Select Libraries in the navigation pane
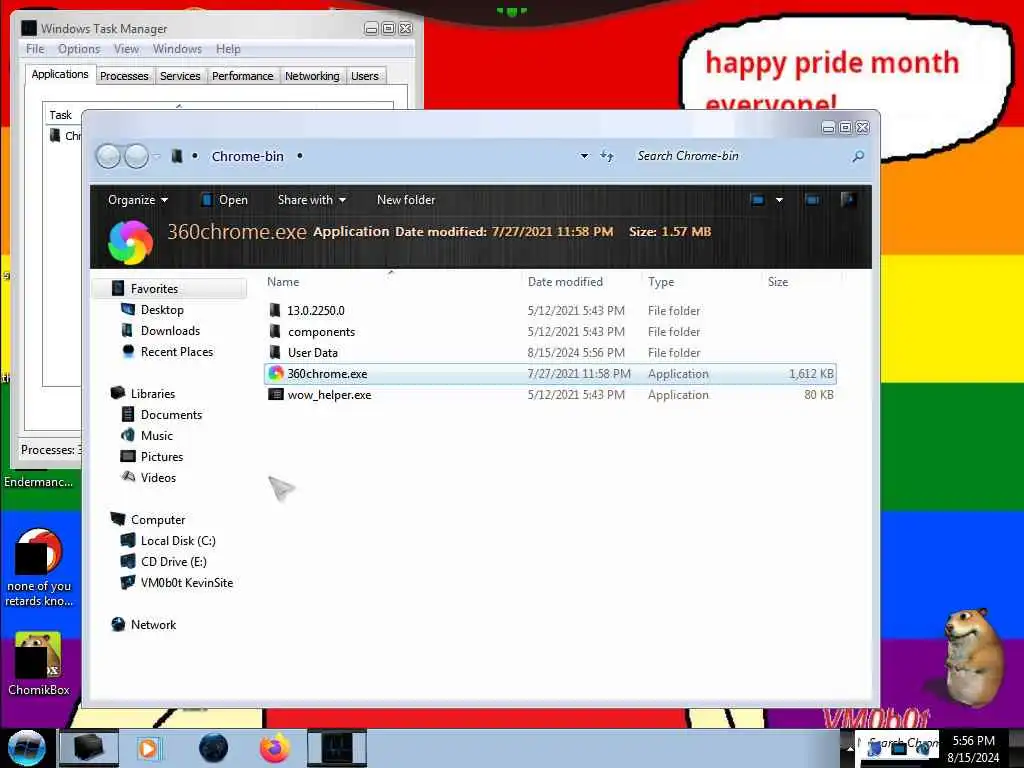Screen dimensions: 1024x768 tap(153, 393)
